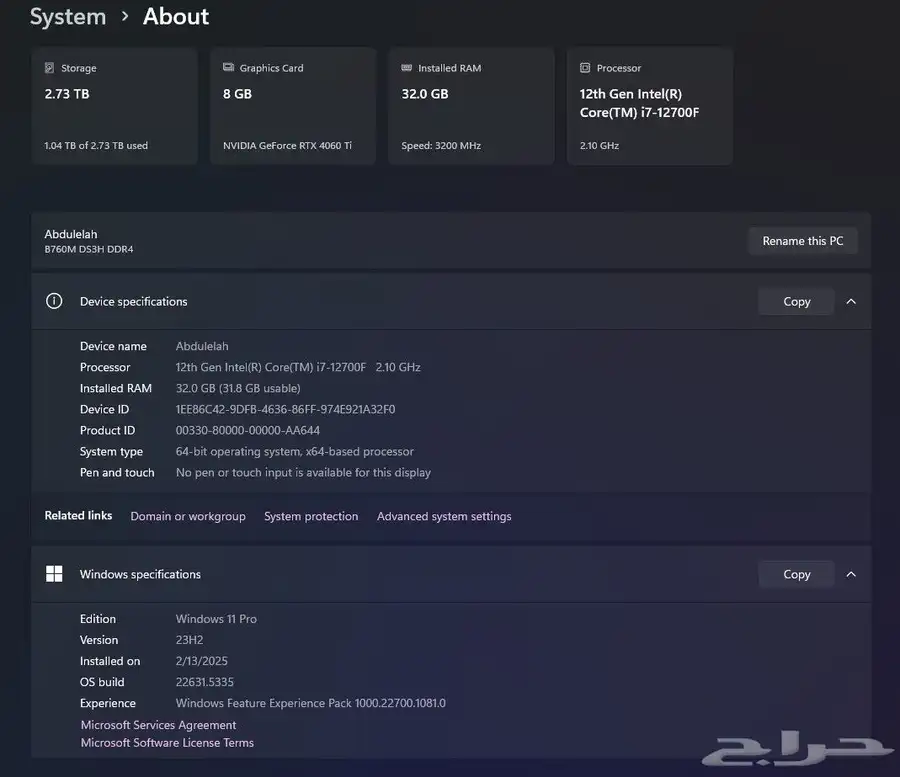Screen dimensions: 900x777
Task: Click the OS build label
Action: (102, 682)
